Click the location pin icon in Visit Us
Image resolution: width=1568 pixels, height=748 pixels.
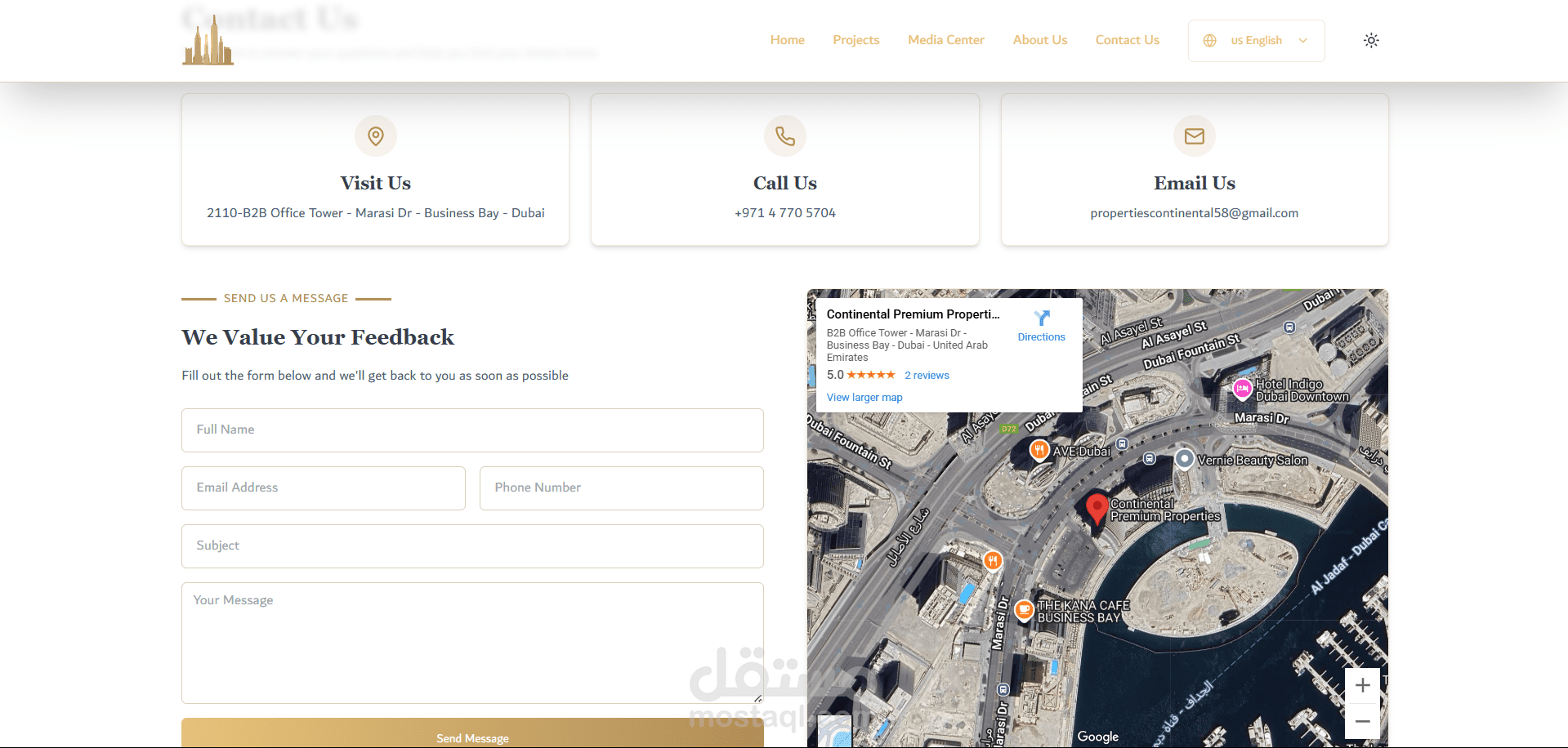coord(376,136)
